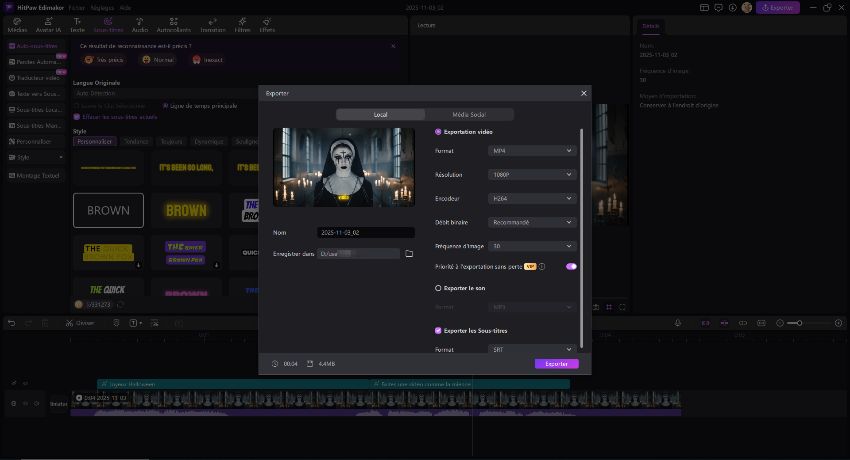
Task: Toggle 'Effacer les sous-titres actuels' checkbox
Action: point(77,117)
